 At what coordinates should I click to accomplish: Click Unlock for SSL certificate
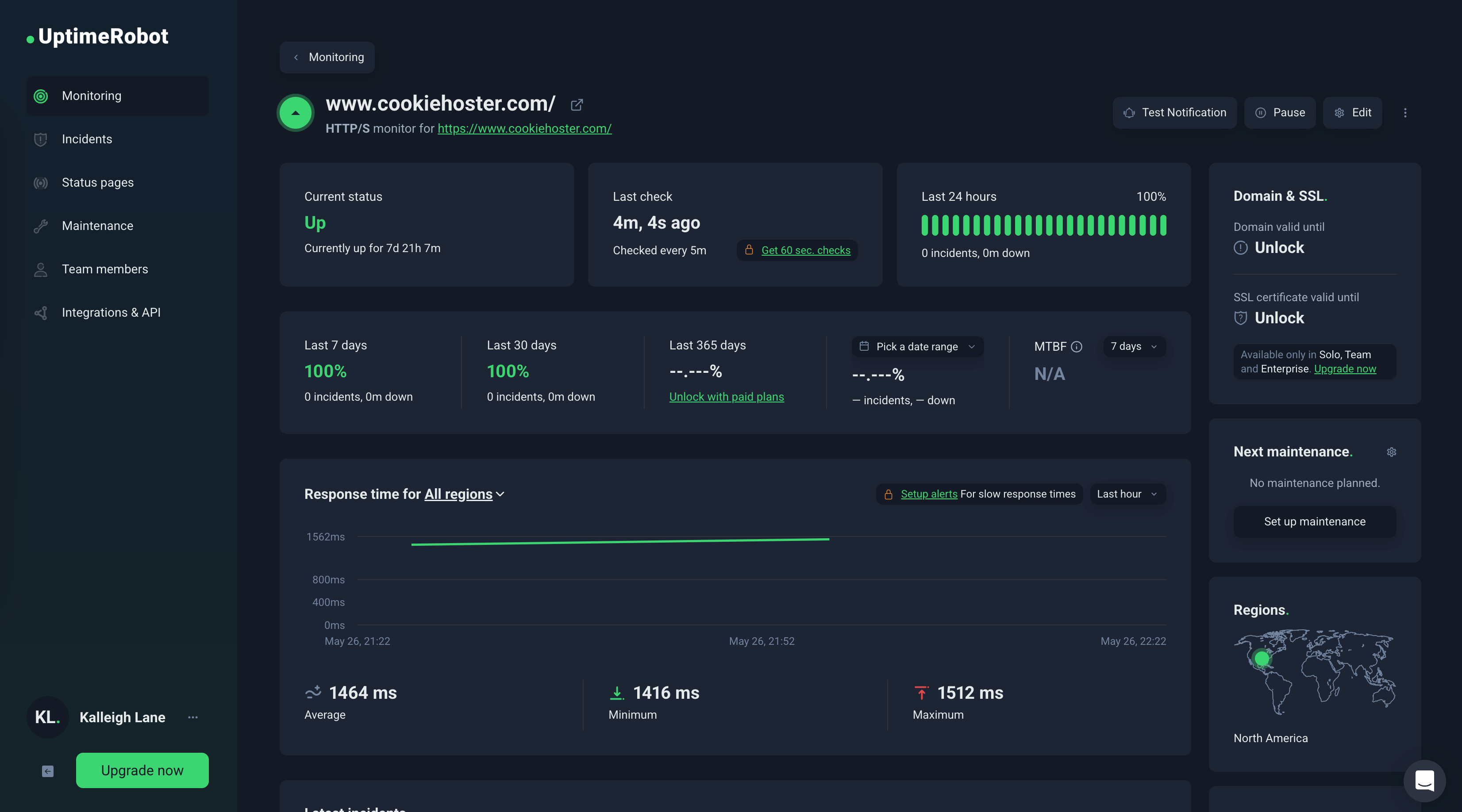pyautogui.click(x=1279, y=318)
